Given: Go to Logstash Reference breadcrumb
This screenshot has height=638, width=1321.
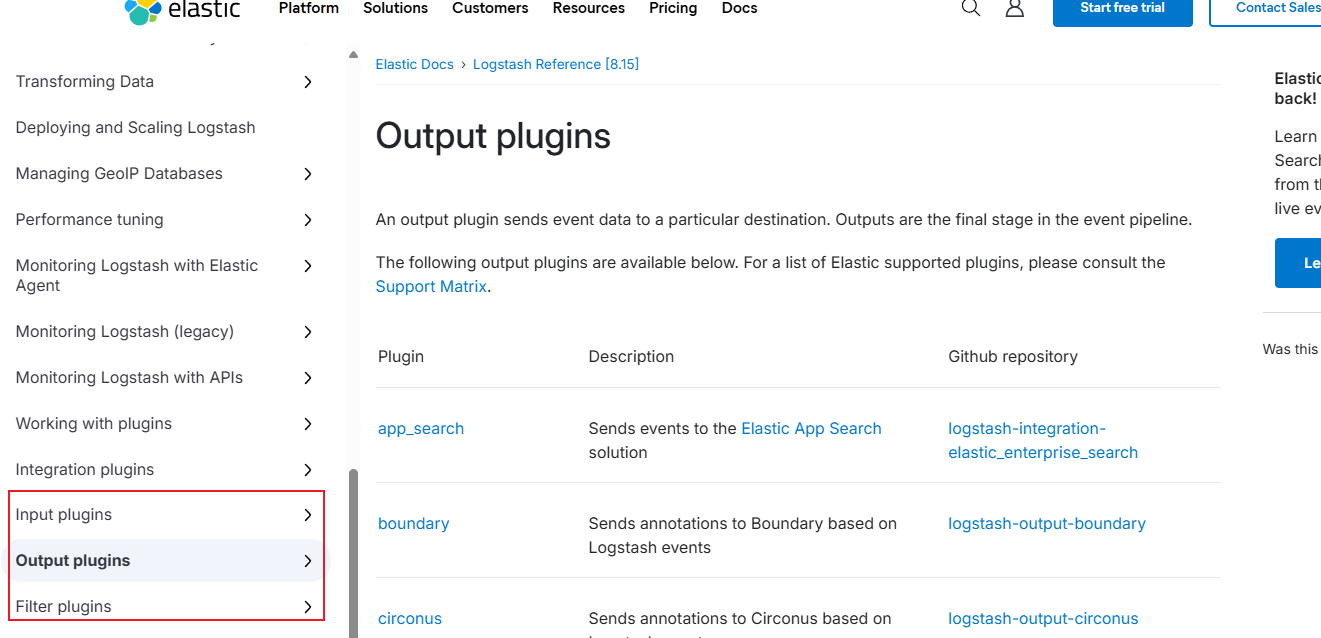Looking at the screenshot, I should (555, 64).
